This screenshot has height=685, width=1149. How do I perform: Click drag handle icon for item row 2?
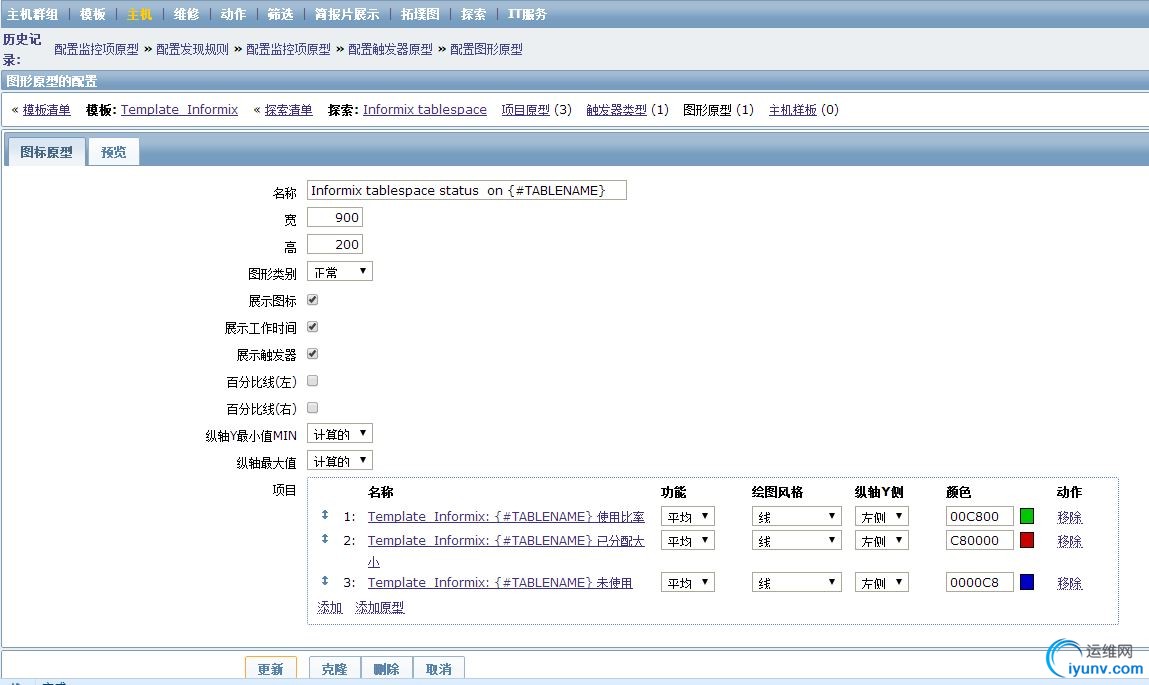click(x=325, y=539)
